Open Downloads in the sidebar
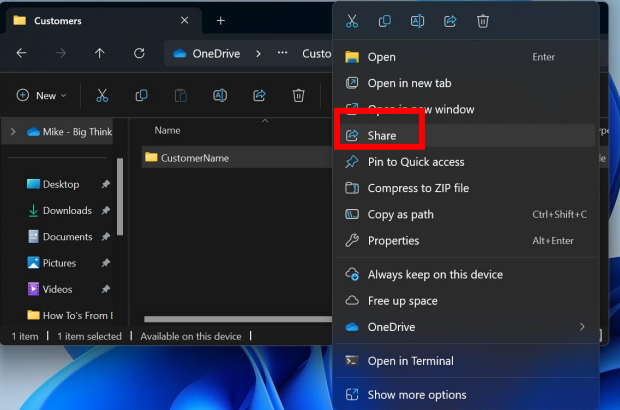This screenshot has width=620, height=410. click(67, 210)
